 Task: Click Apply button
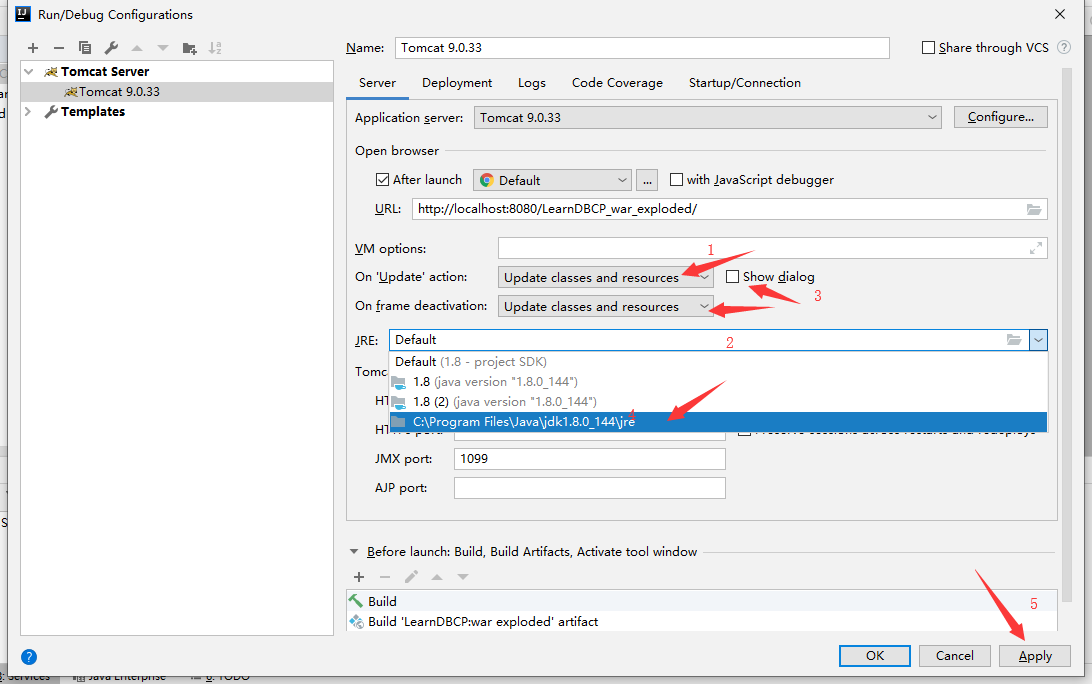click(1035, 655)
